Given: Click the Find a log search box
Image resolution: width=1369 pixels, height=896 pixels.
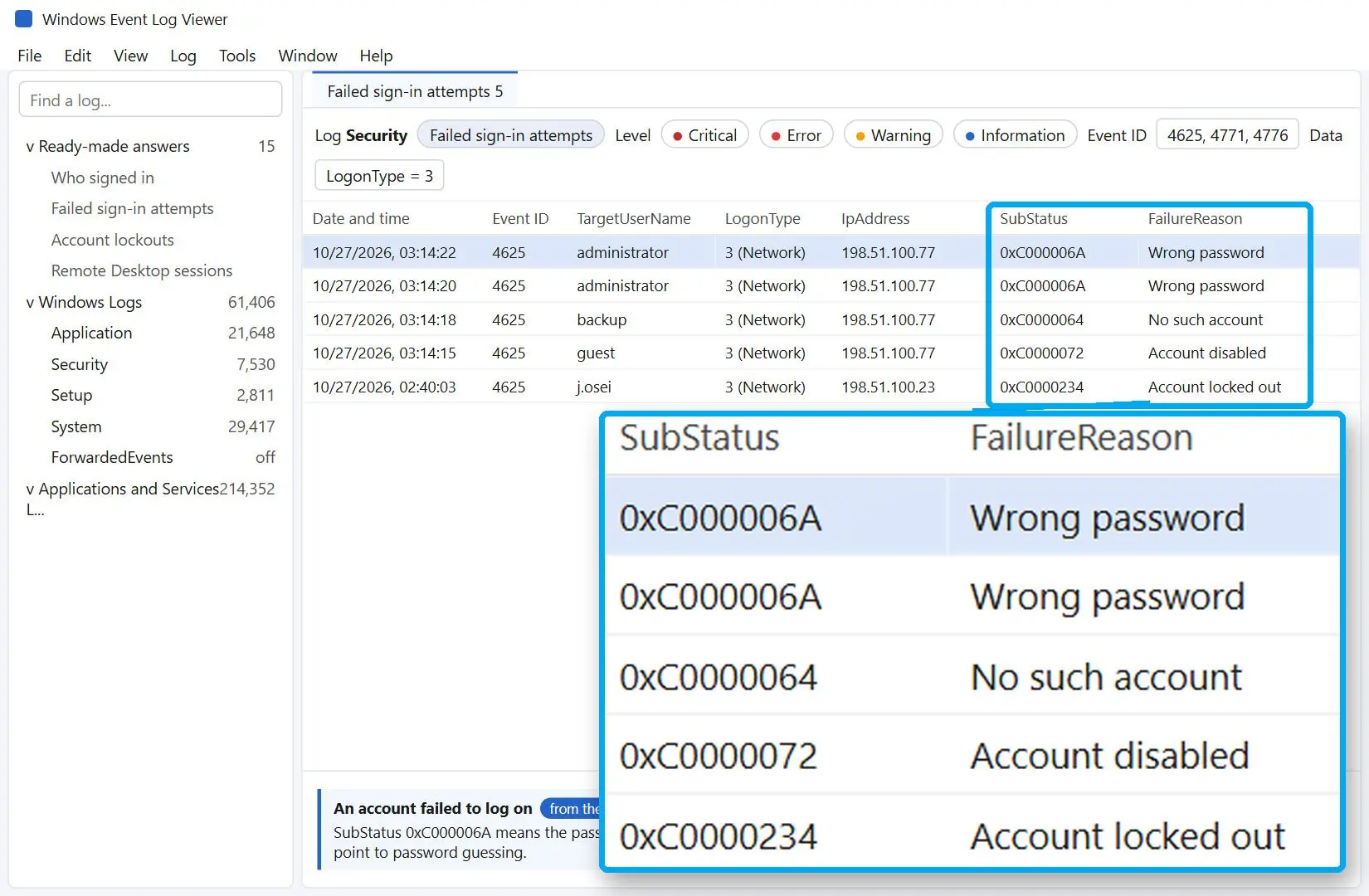Looking at the screenshot, I should tap(150, 100).
